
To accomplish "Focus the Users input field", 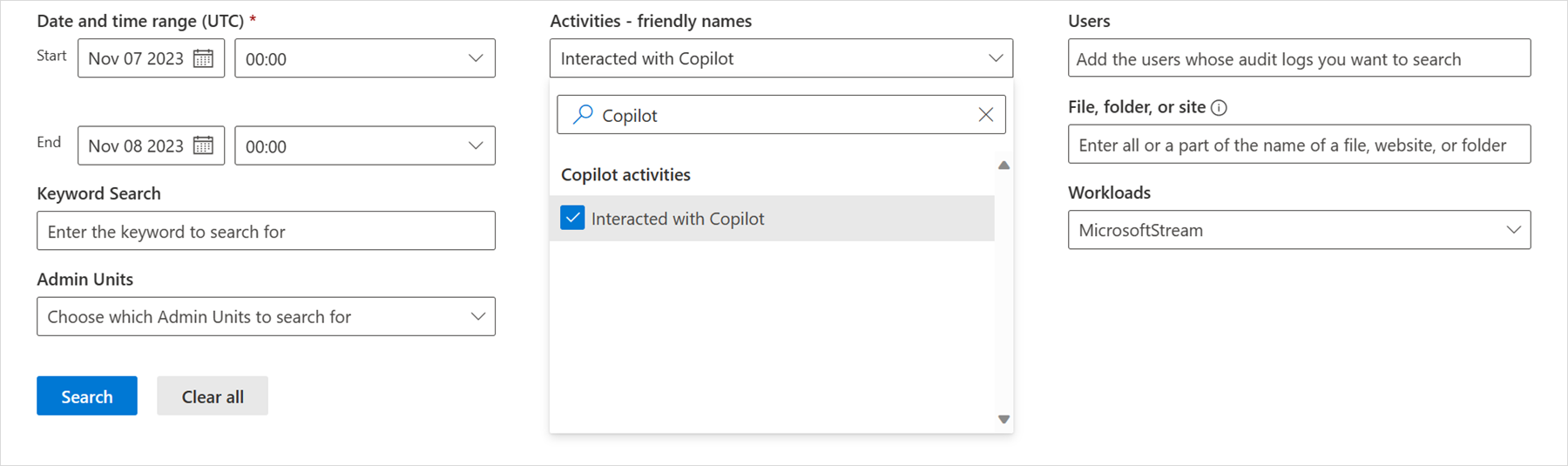I will 1298,58.
